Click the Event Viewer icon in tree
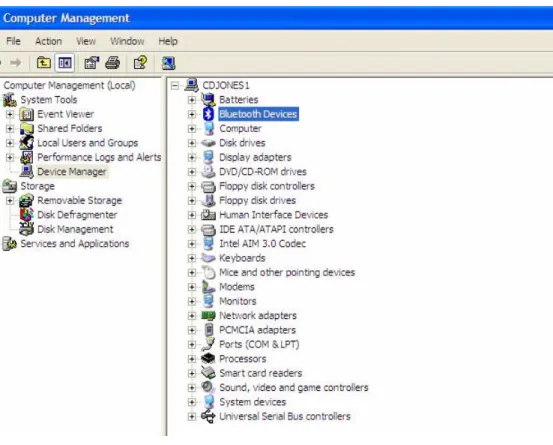 click(26, 114)
